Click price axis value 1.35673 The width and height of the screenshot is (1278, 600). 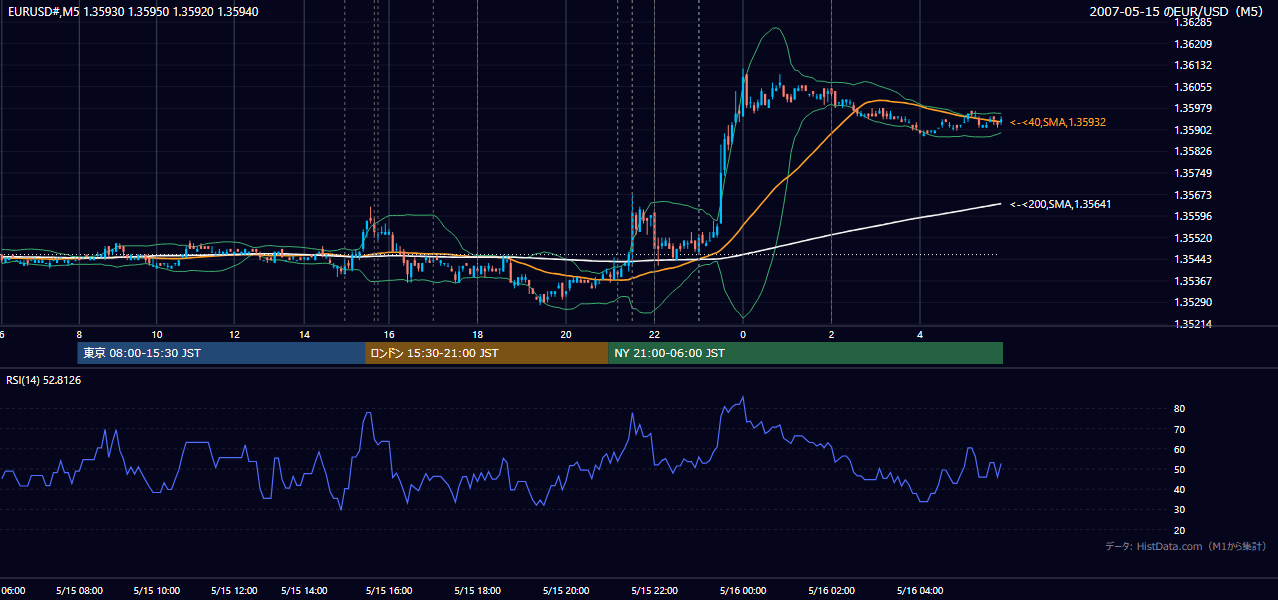click(1191, 194)
